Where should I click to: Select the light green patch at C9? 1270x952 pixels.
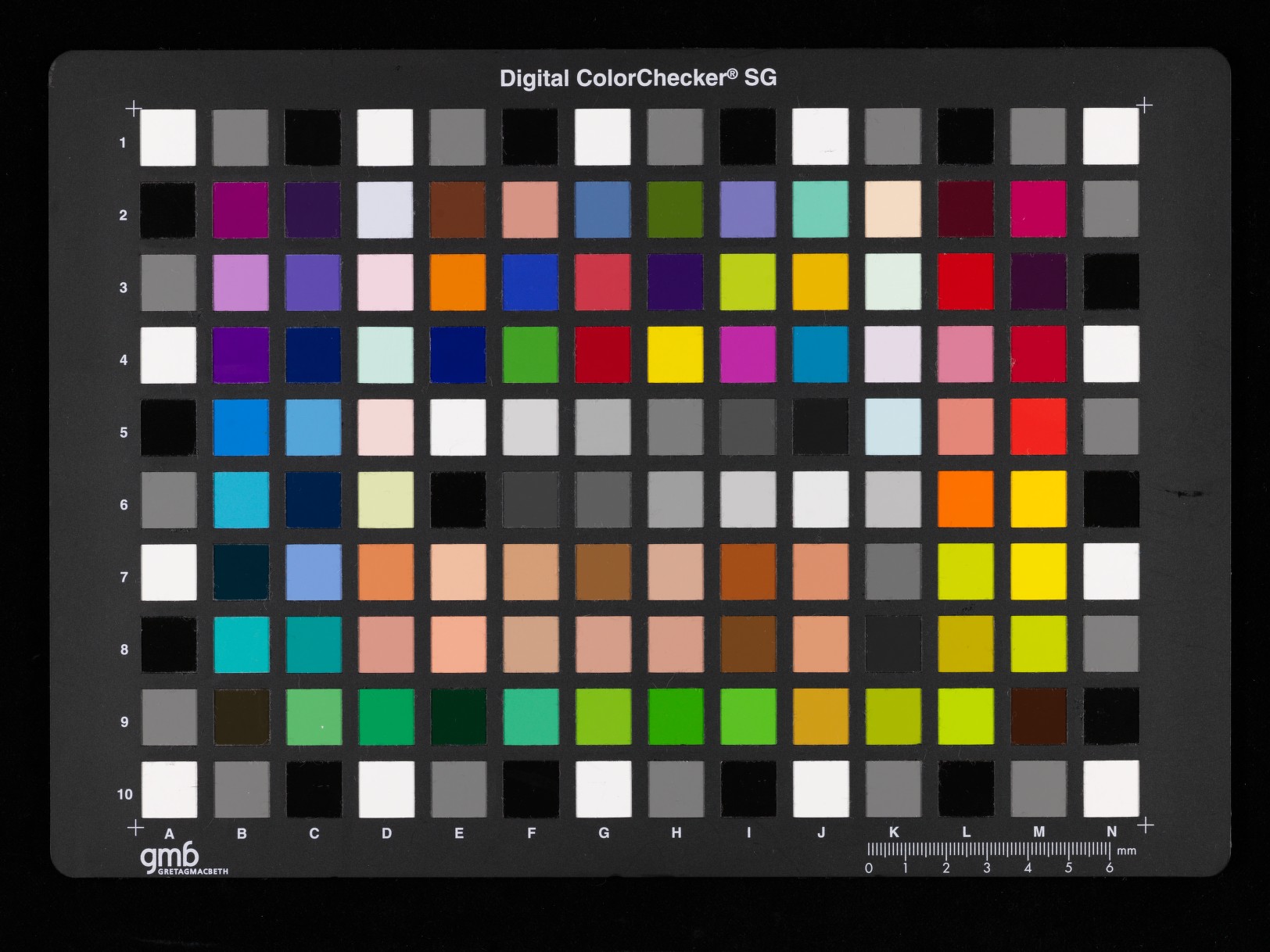(314, 718)
